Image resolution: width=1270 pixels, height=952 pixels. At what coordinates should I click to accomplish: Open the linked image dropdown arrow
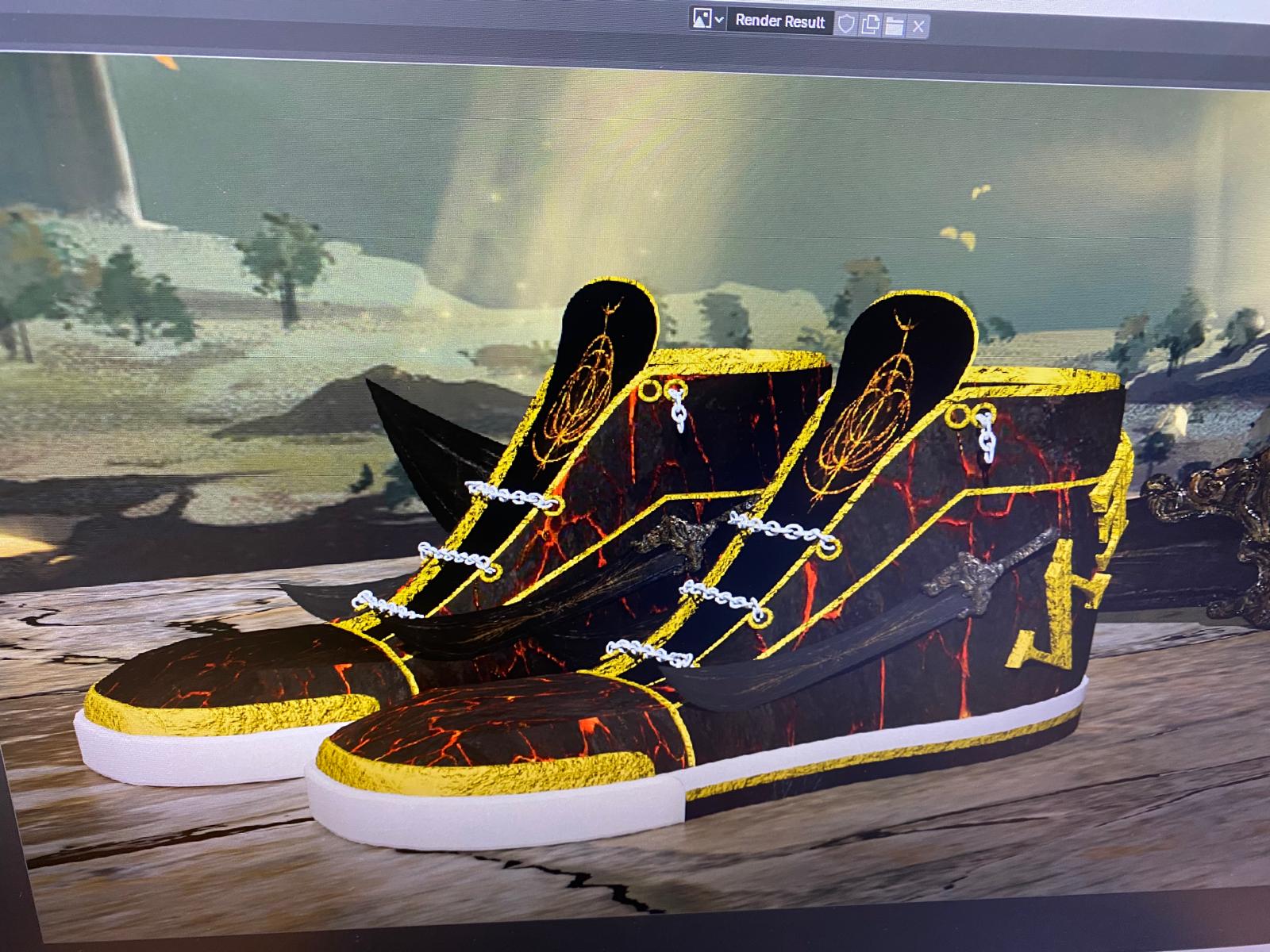click(719, 21)
